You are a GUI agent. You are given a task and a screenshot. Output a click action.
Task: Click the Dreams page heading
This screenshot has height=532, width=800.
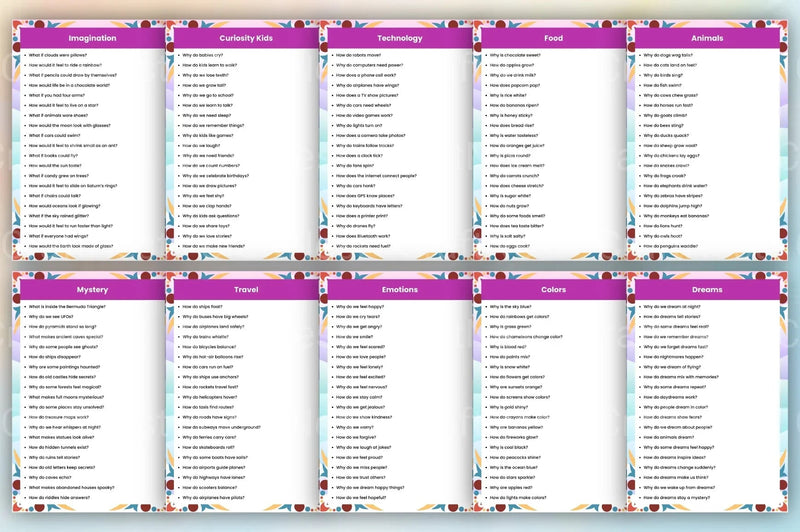[x=707, y=290]
